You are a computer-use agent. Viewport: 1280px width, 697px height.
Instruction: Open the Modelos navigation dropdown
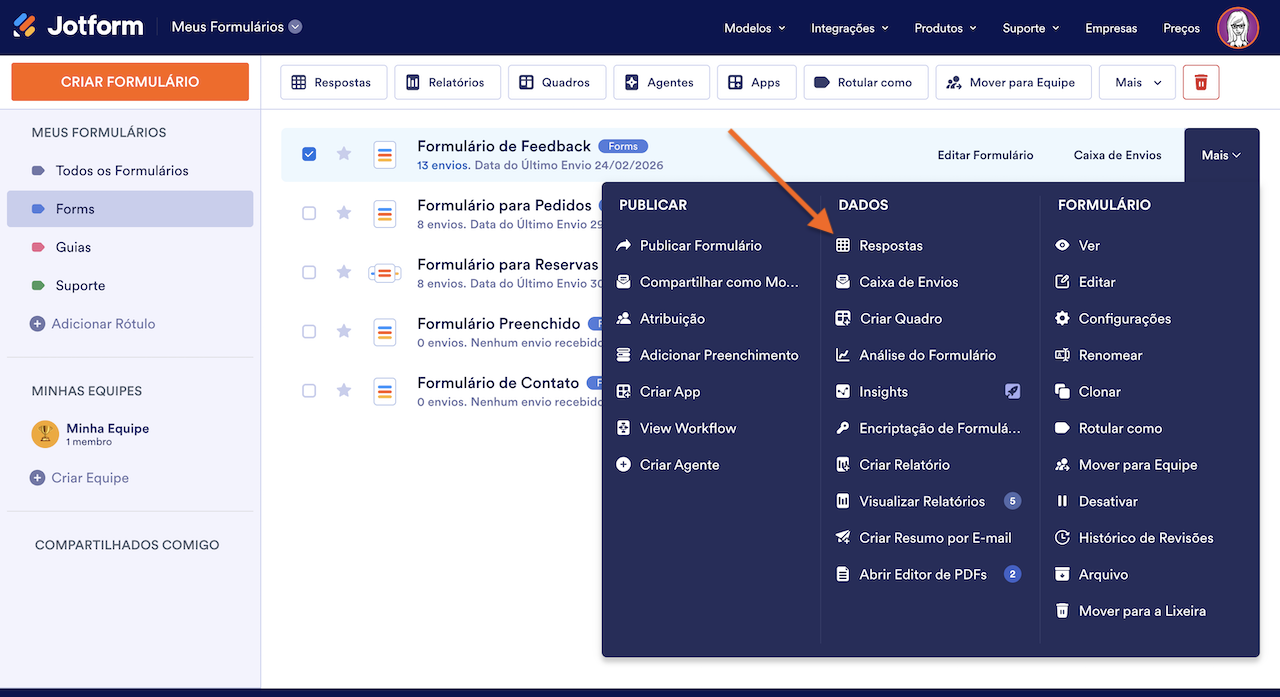[x=755, y=28]
